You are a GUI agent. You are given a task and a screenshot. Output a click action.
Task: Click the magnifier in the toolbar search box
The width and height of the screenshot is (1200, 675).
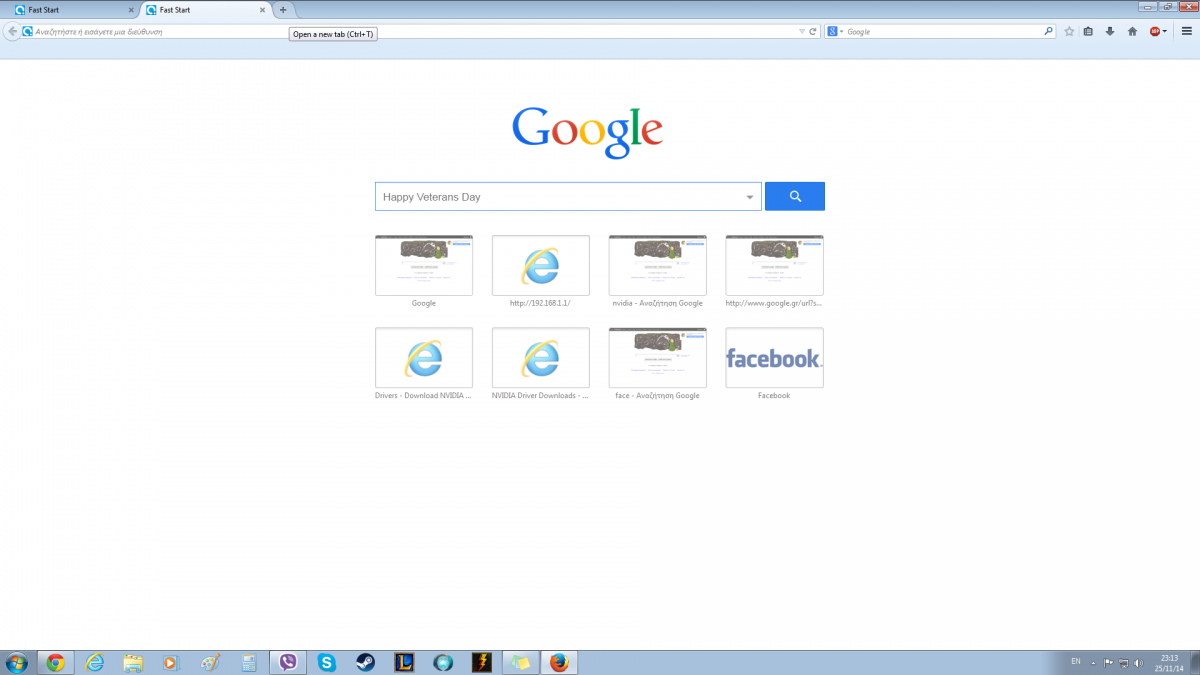pos(1048,31)
